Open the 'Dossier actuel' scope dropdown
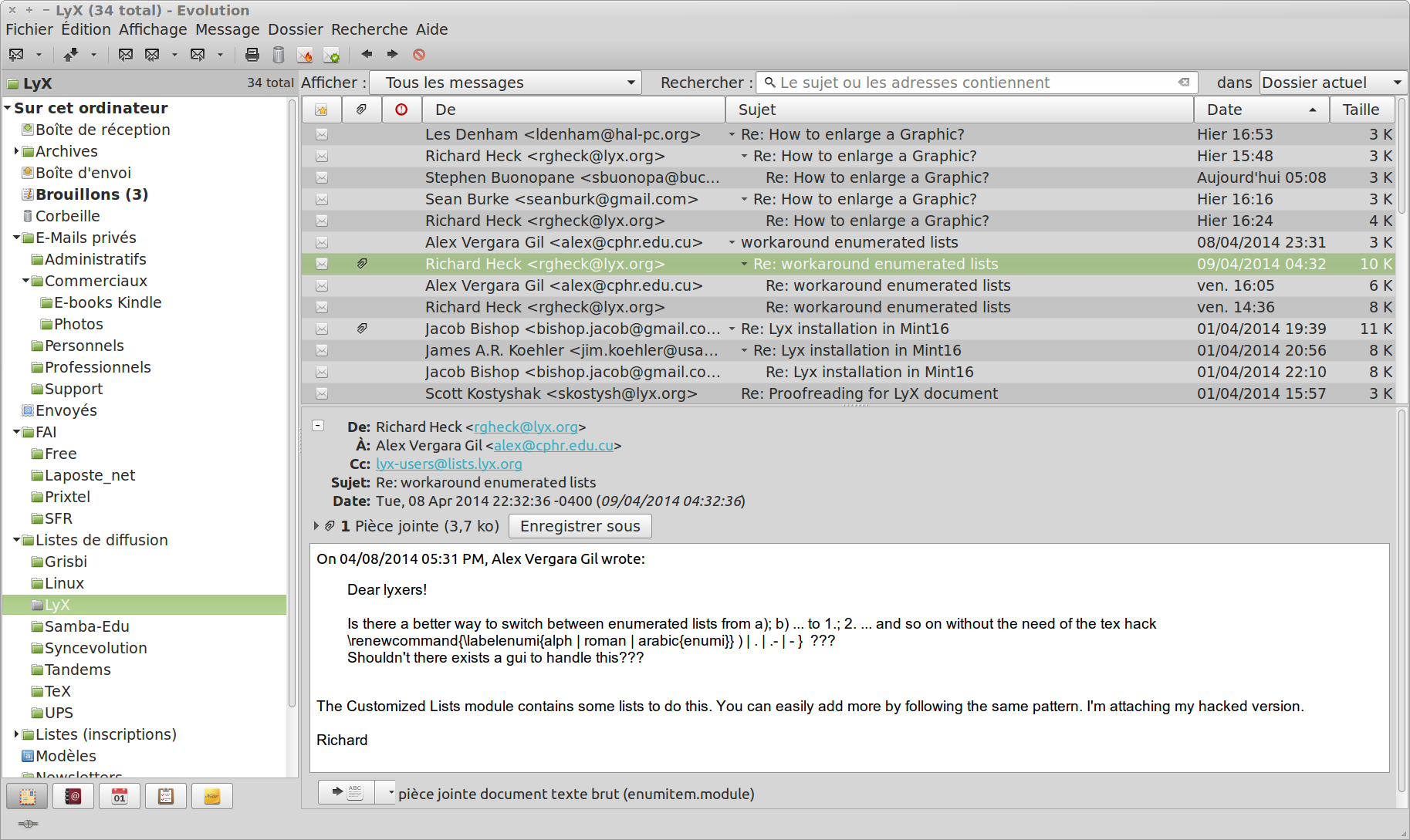1410x840 pixels. 1334,83
